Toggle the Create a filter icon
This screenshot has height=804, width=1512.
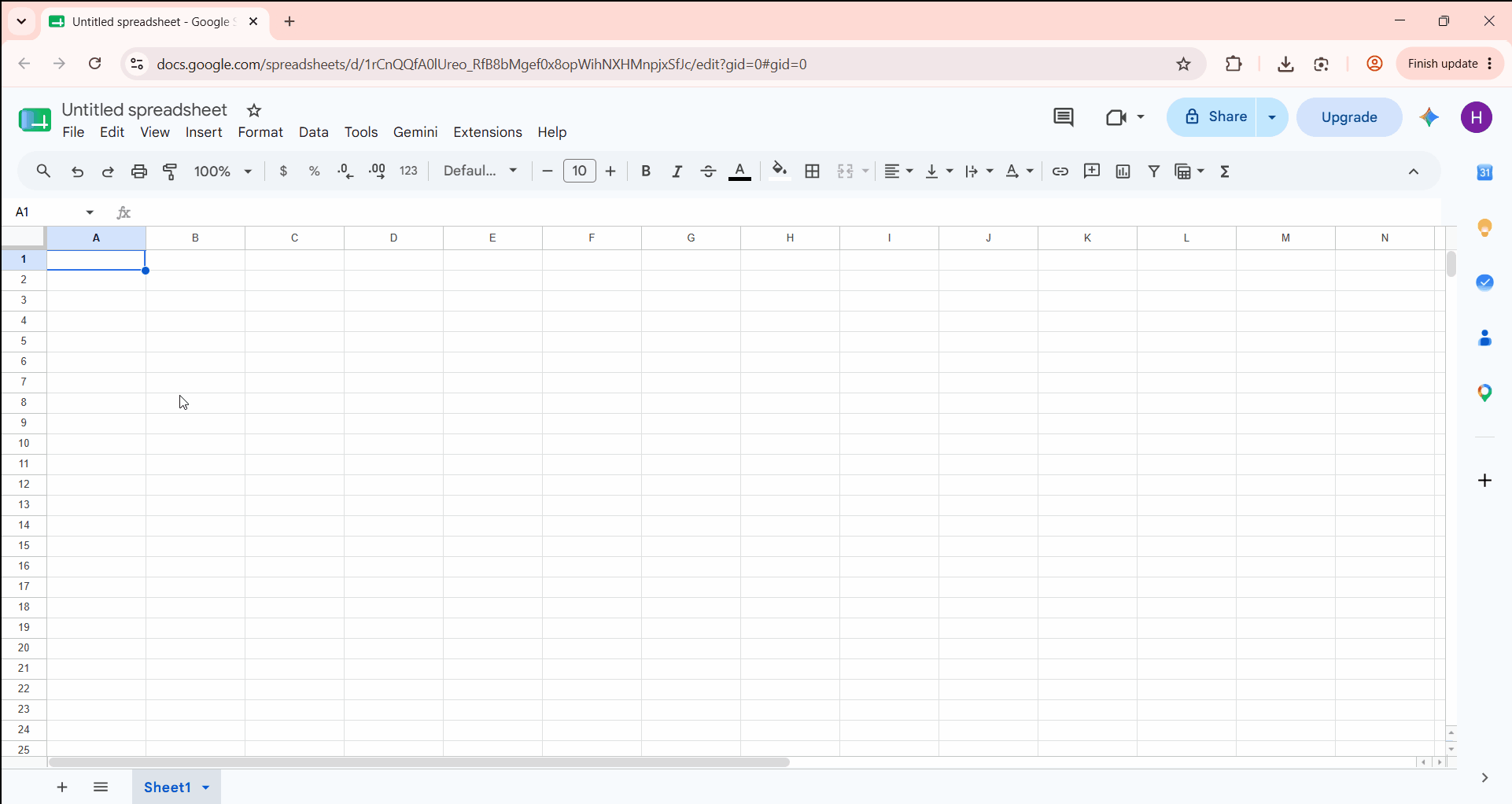(1154, 171)
